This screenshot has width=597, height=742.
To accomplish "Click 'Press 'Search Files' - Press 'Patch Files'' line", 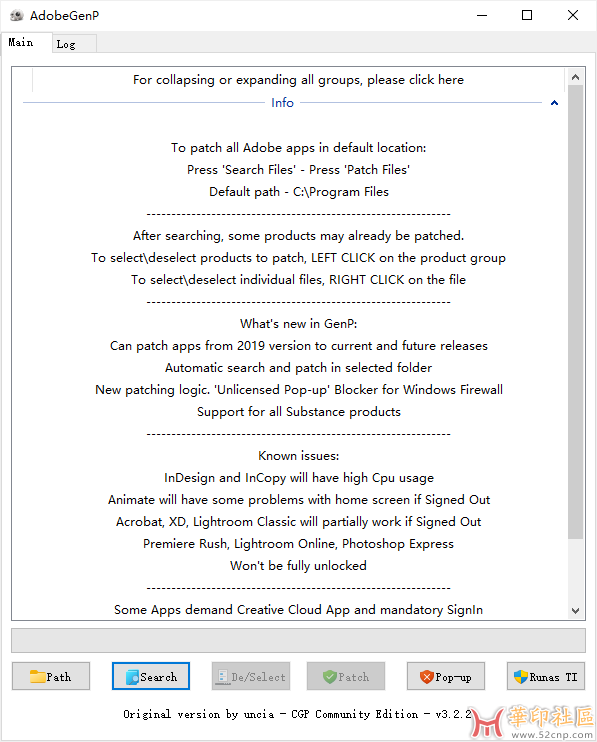I will point(298,169).
